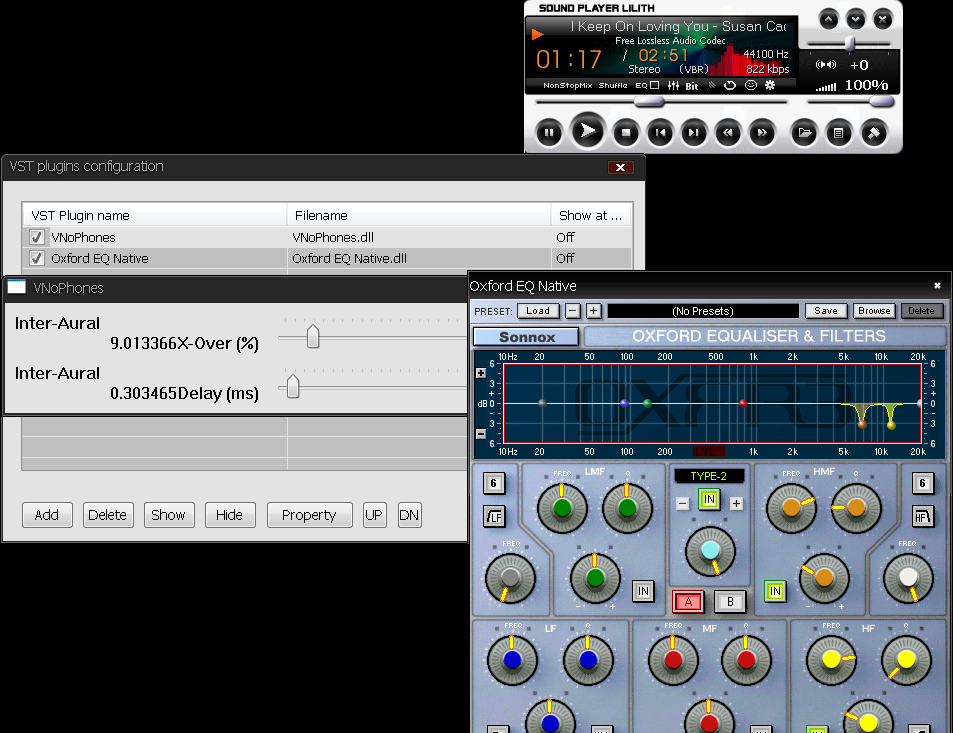
Task: Click the stereo speaker balance icon in Lilith
Action: [825, 64]
